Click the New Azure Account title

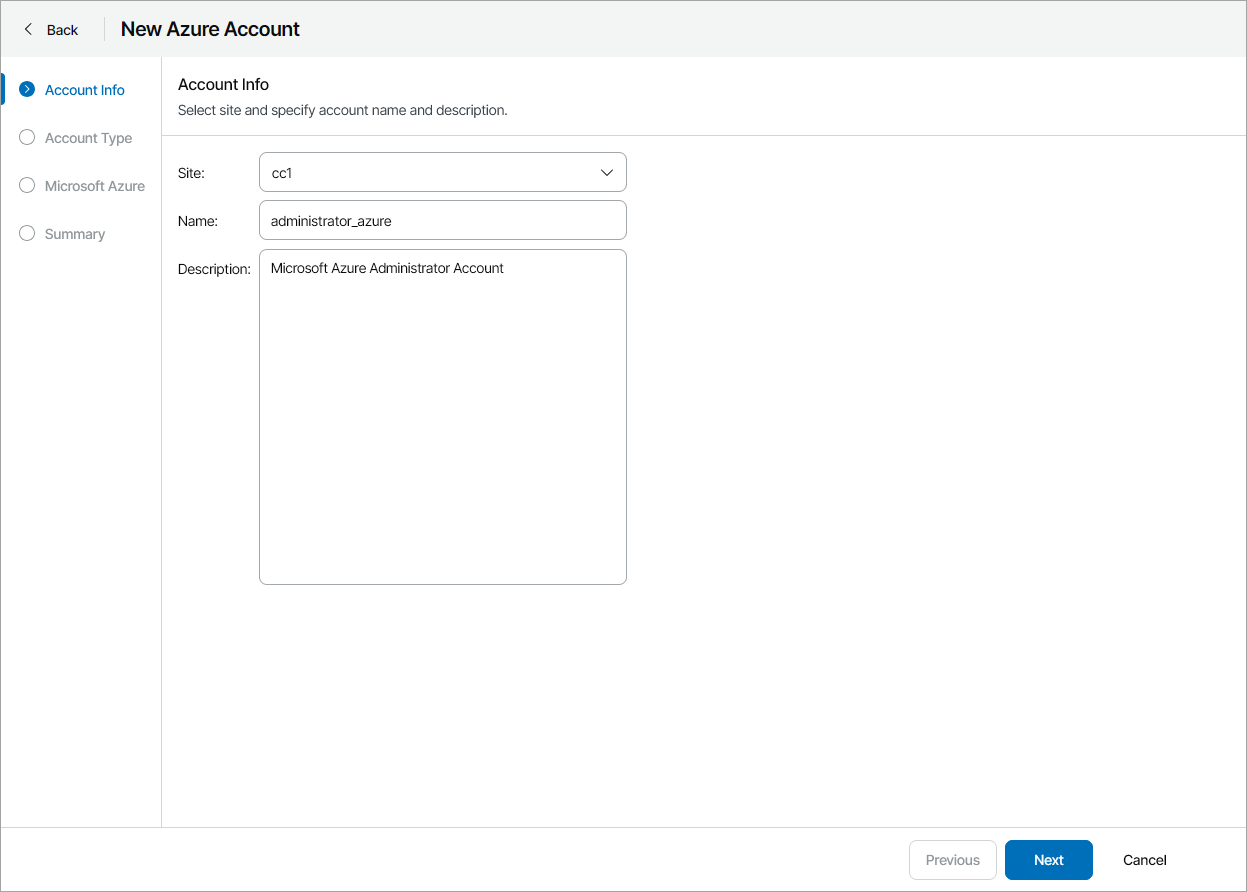(x=210, y=29)
